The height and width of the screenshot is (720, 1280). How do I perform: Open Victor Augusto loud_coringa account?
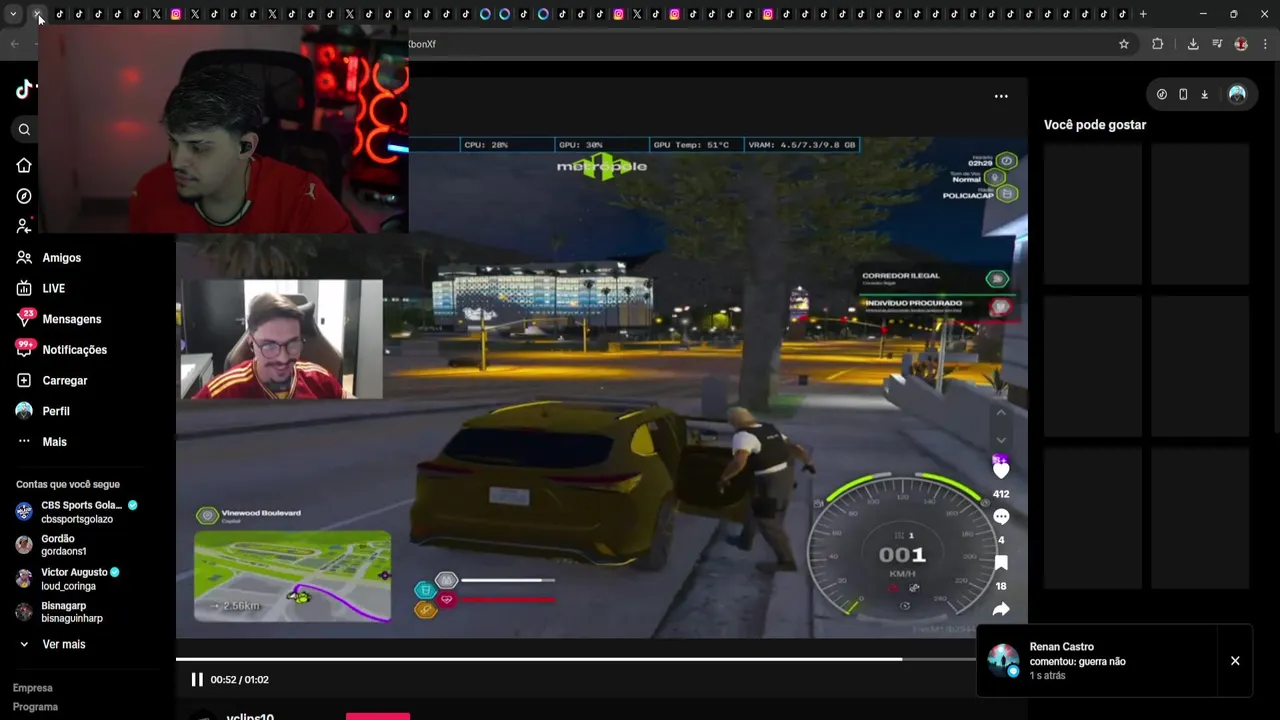pyautogui.click(x=68, y=579)
